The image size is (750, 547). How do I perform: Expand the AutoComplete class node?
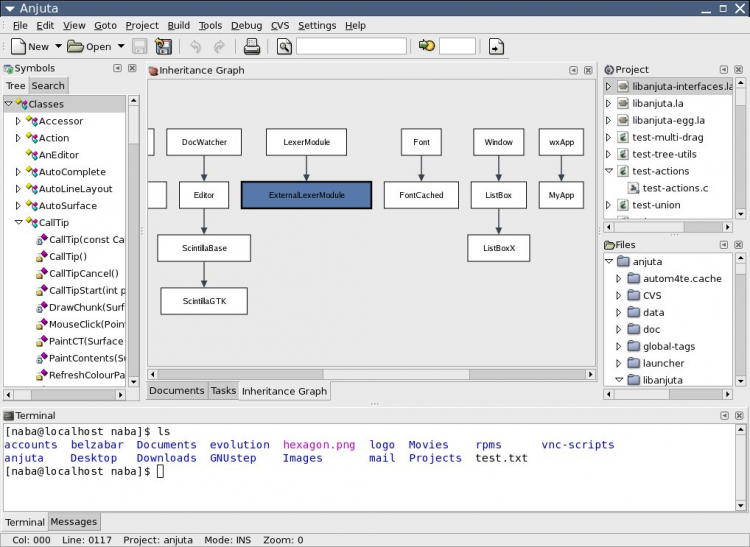pyautogui.click(x=18, y=172)
